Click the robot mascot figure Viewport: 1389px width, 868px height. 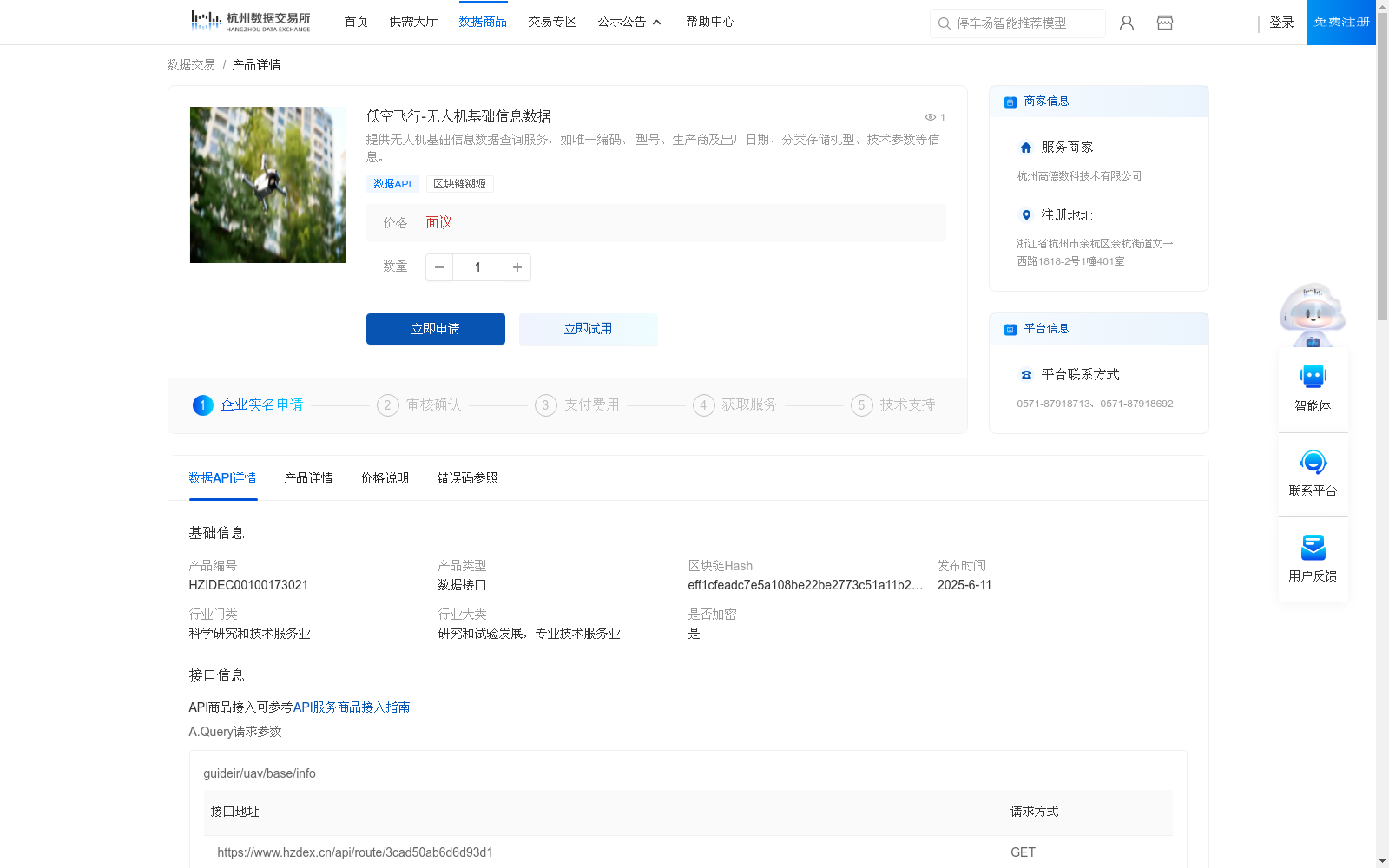click(1313, 314)
